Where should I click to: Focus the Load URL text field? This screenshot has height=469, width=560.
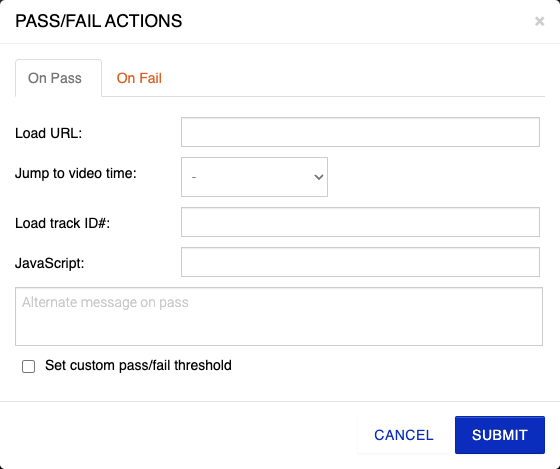(x=360, y=132)
